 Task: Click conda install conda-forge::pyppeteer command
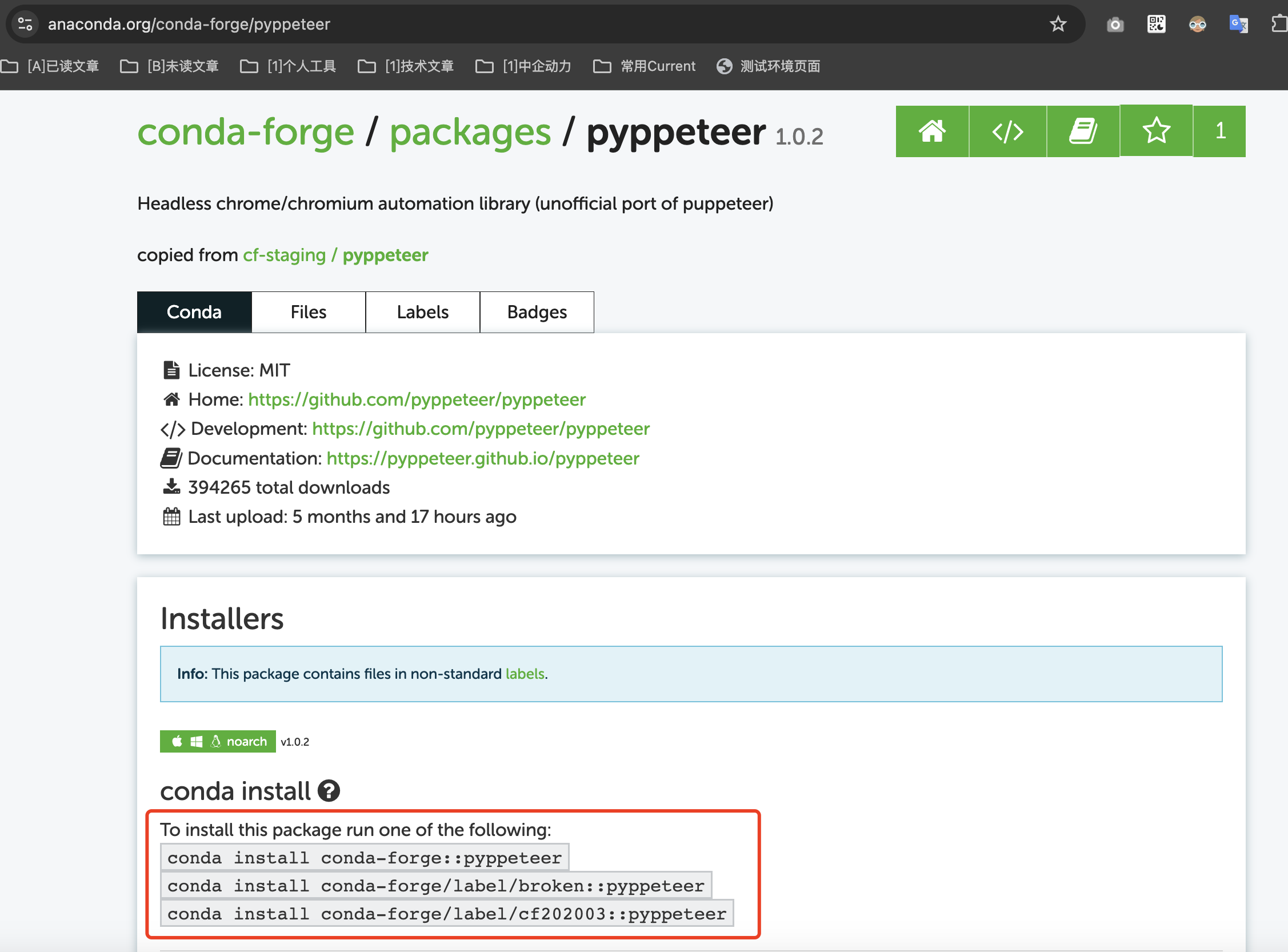pos(364,858)
